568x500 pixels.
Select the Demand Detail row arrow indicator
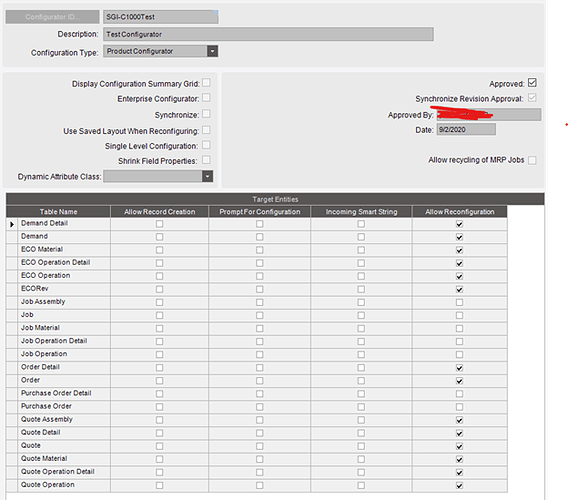coord(12,224)
